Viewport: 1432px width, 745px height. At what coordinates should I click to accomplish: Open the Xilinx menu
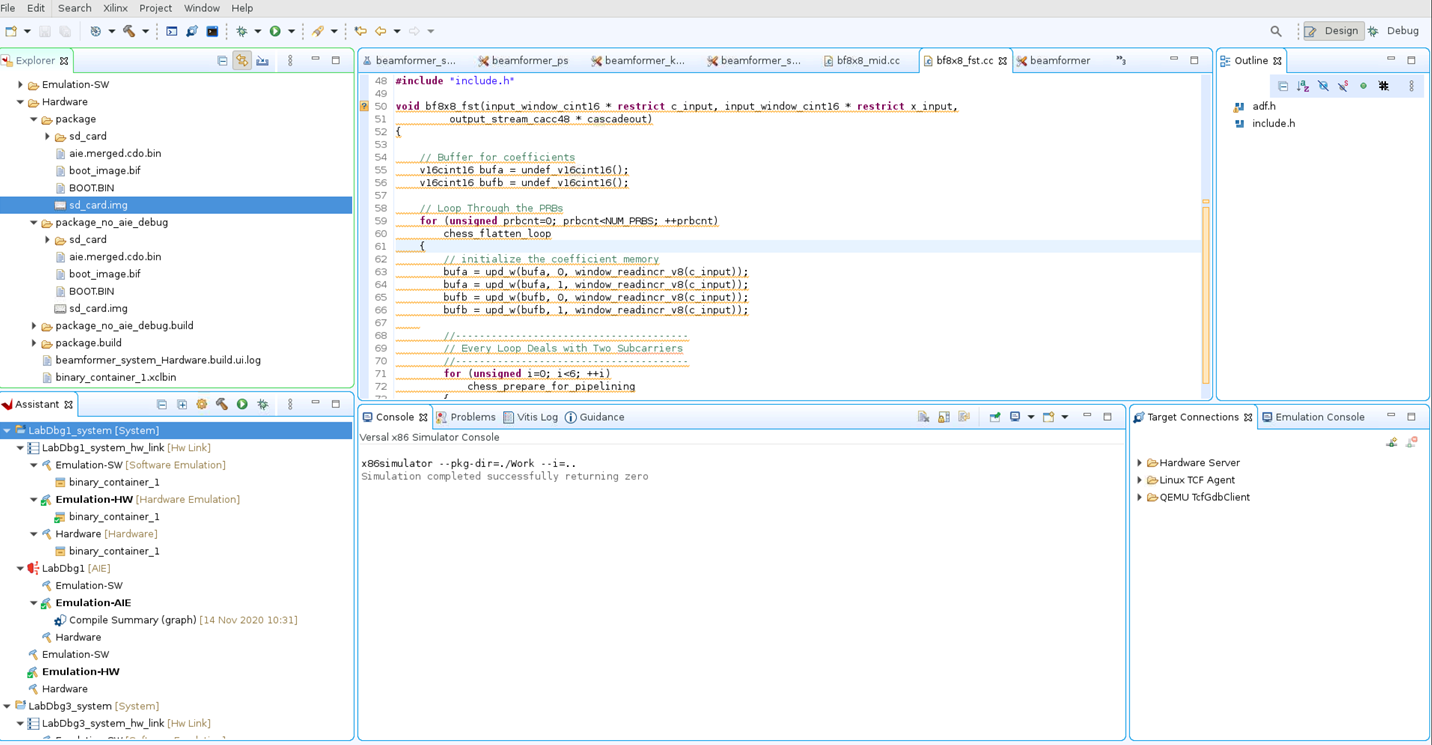pyautogui.click(x=115, y=8)
